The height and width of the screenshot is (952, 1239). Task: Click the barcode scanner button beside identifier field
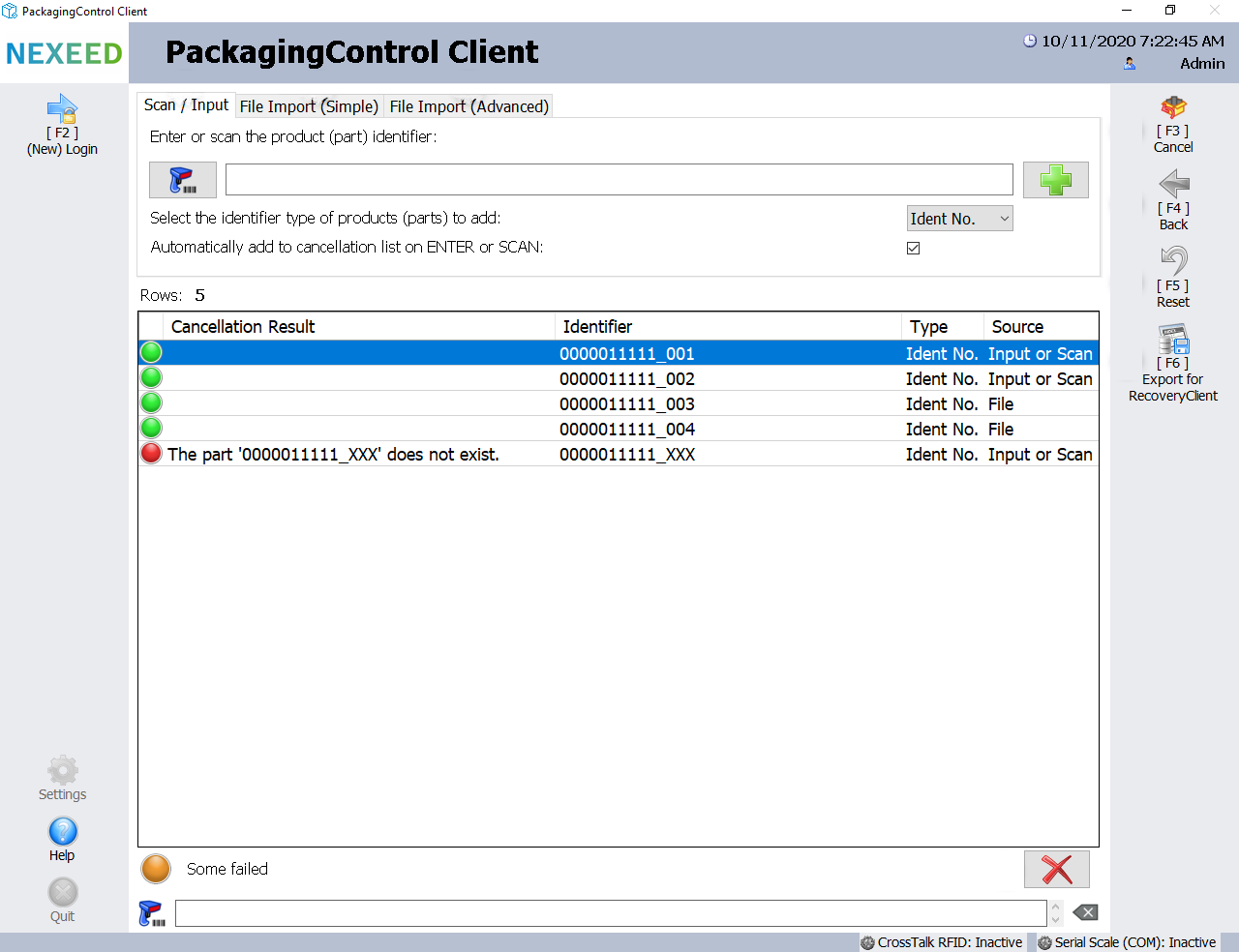pyautogui.click(x=182, y=180)
